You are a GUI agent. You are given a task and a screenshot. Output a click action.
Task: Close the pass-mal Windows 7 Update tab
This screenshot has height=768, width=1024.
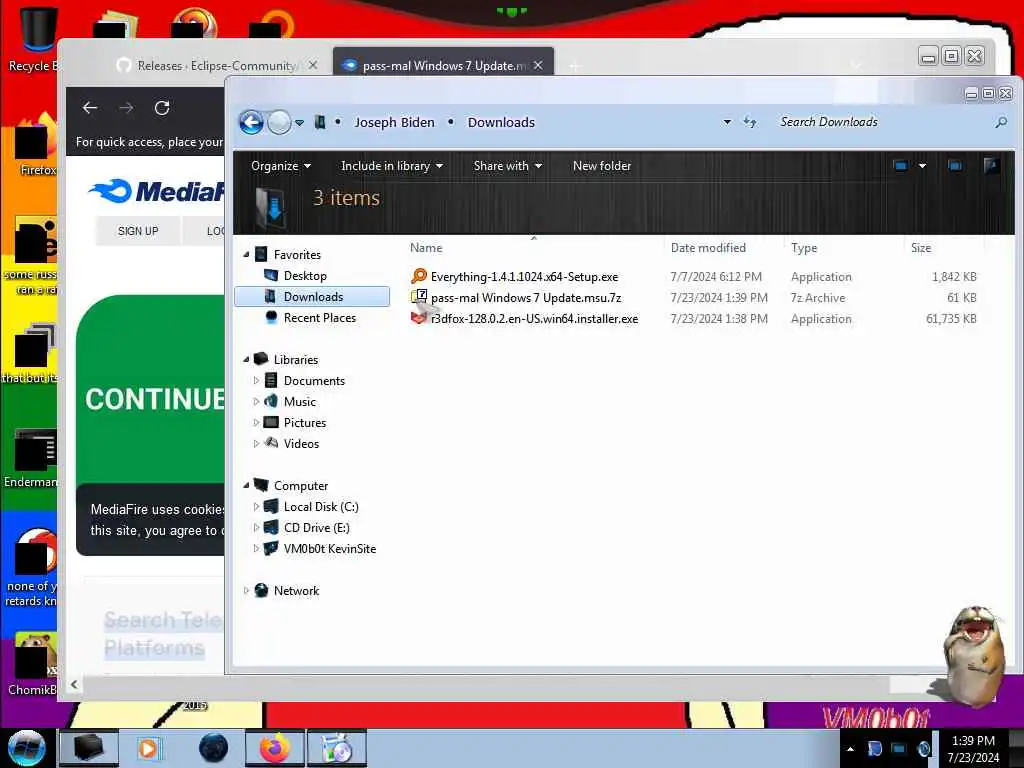(537, 65)
